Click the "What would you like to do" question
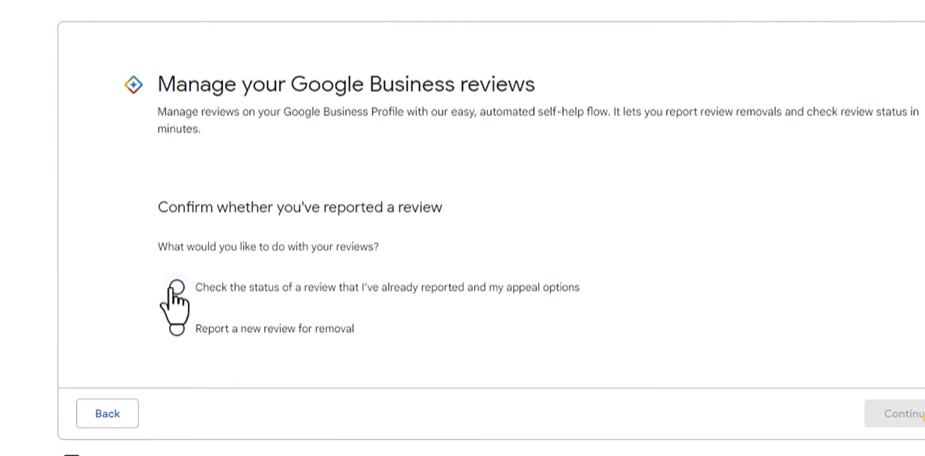Image resolution: width=925 pixels, height=456 pixels. tap(268, 246)
